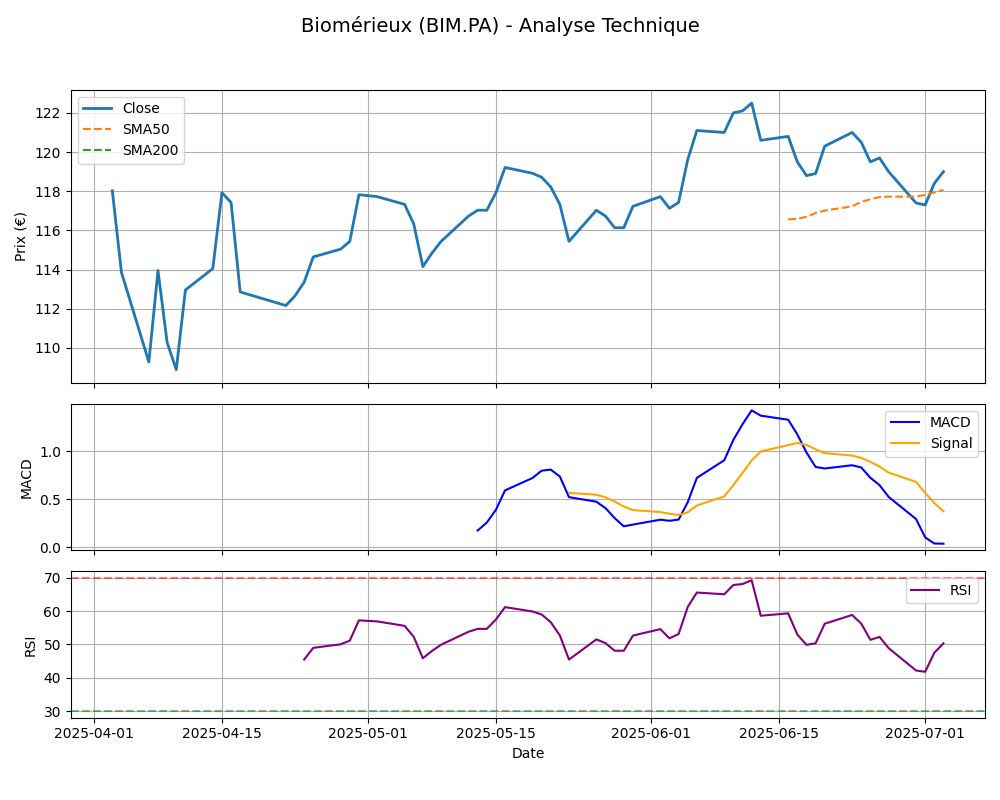This screenshot has height=800, width=1000.
Task: Click the "2025-05-15" date tick label
Action: coord(496,733)
